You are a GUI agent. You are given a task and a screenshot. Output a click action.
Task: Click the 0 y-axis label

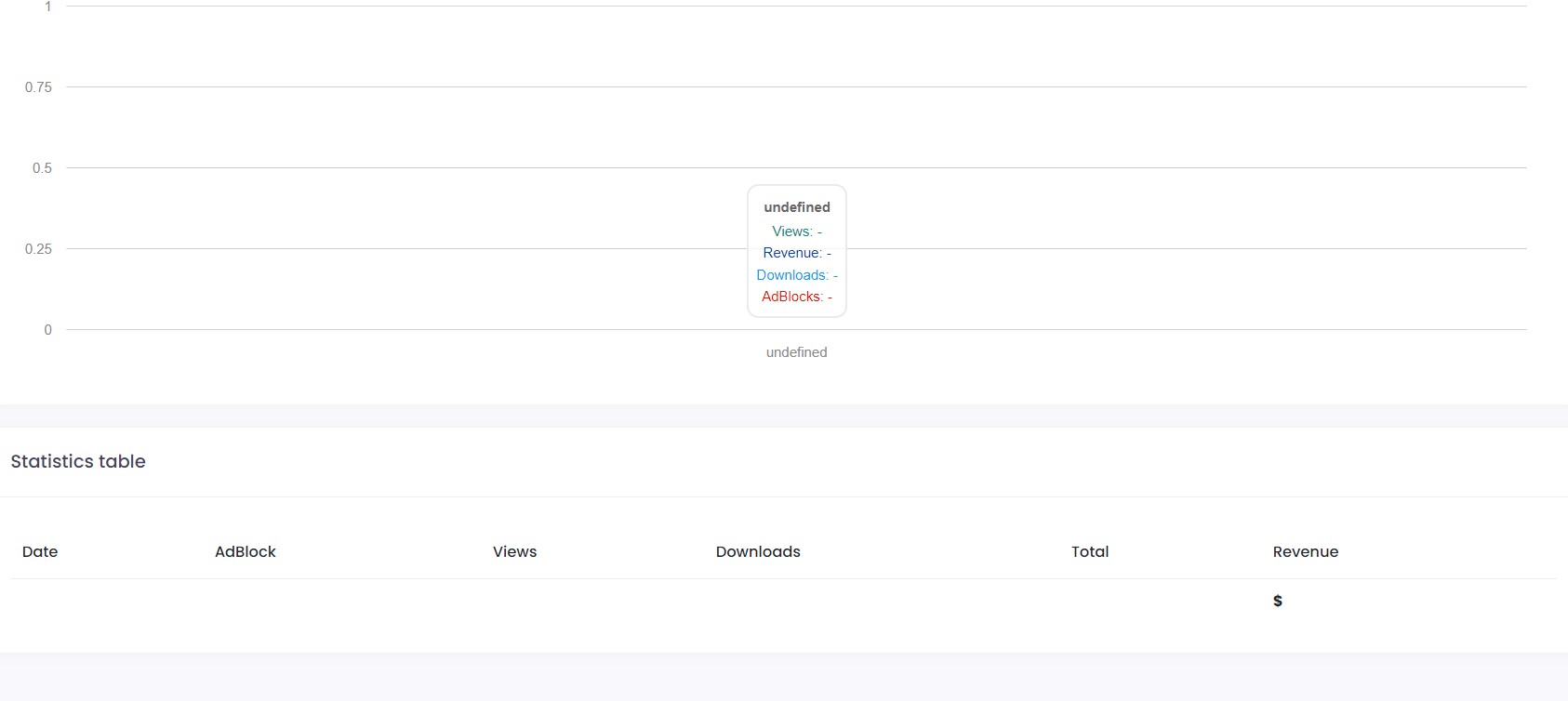point(48,330)
